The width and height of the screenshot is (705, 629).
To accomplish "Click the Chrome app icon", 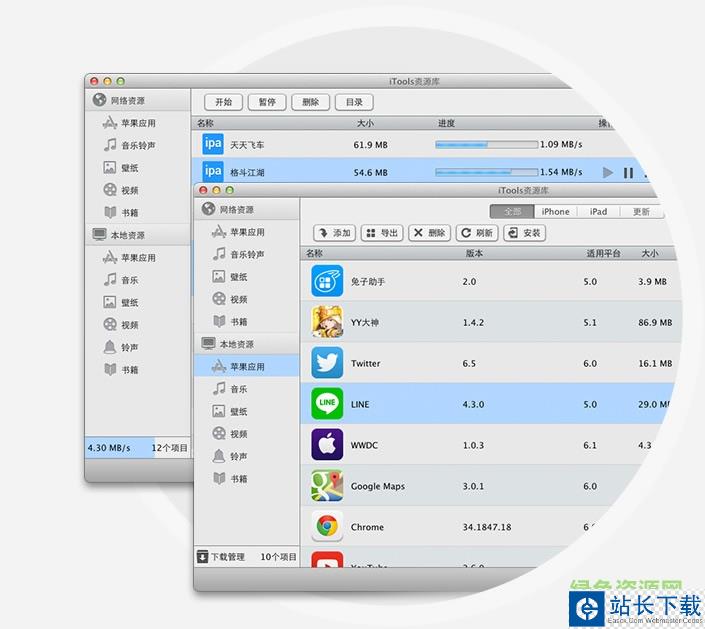I will click(327, 527).
